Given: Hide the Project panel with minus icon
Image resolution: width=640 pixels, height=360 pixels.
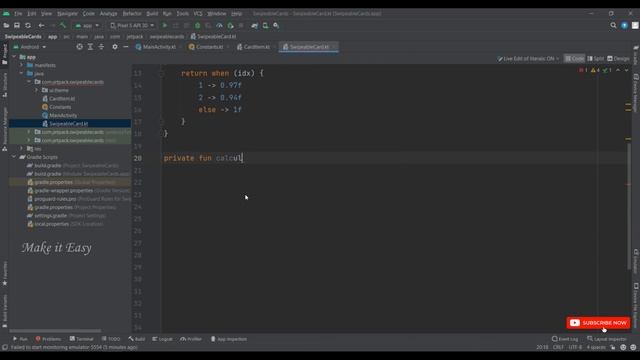Looking at the screenshot, I should [126, 47].
